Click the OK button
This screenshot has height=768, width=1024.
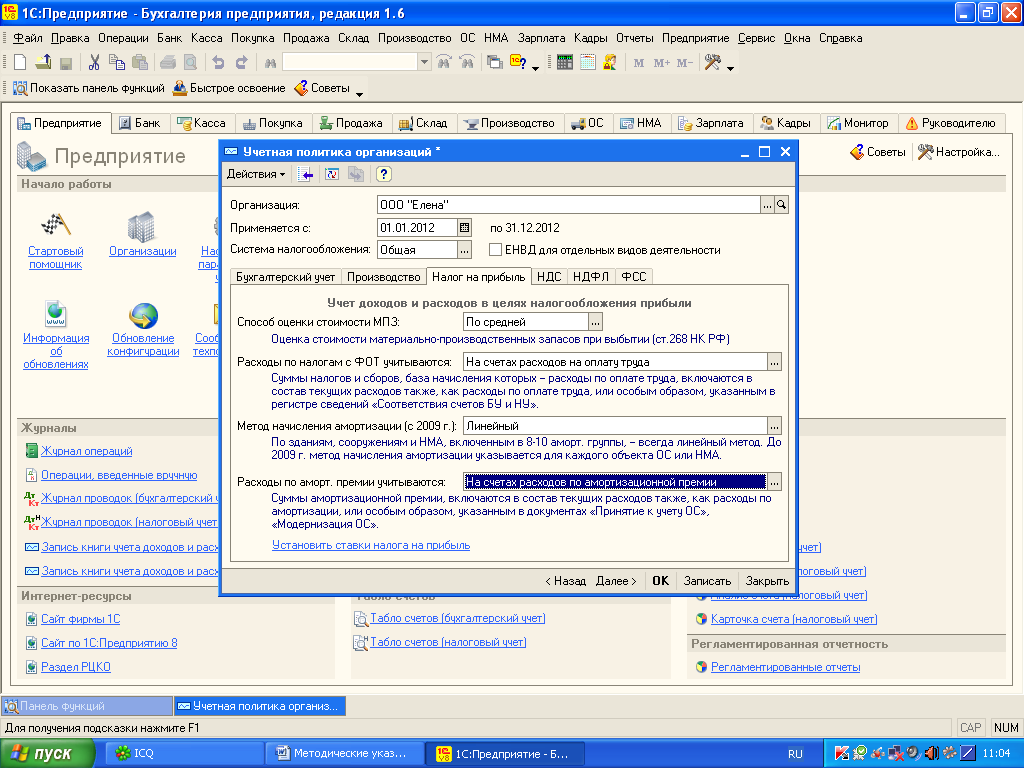660,581
